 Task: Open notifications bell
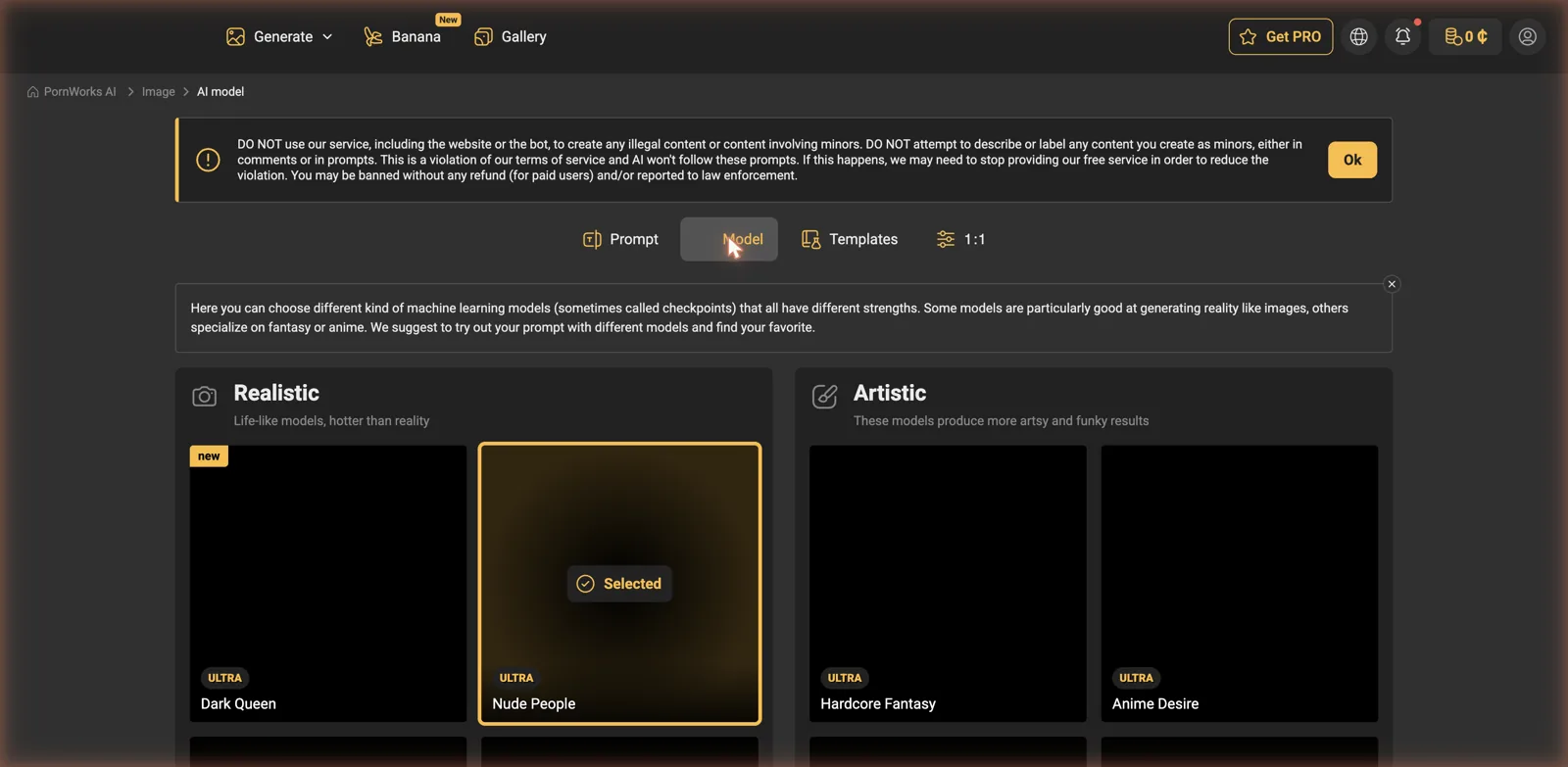pos(1402,36)
